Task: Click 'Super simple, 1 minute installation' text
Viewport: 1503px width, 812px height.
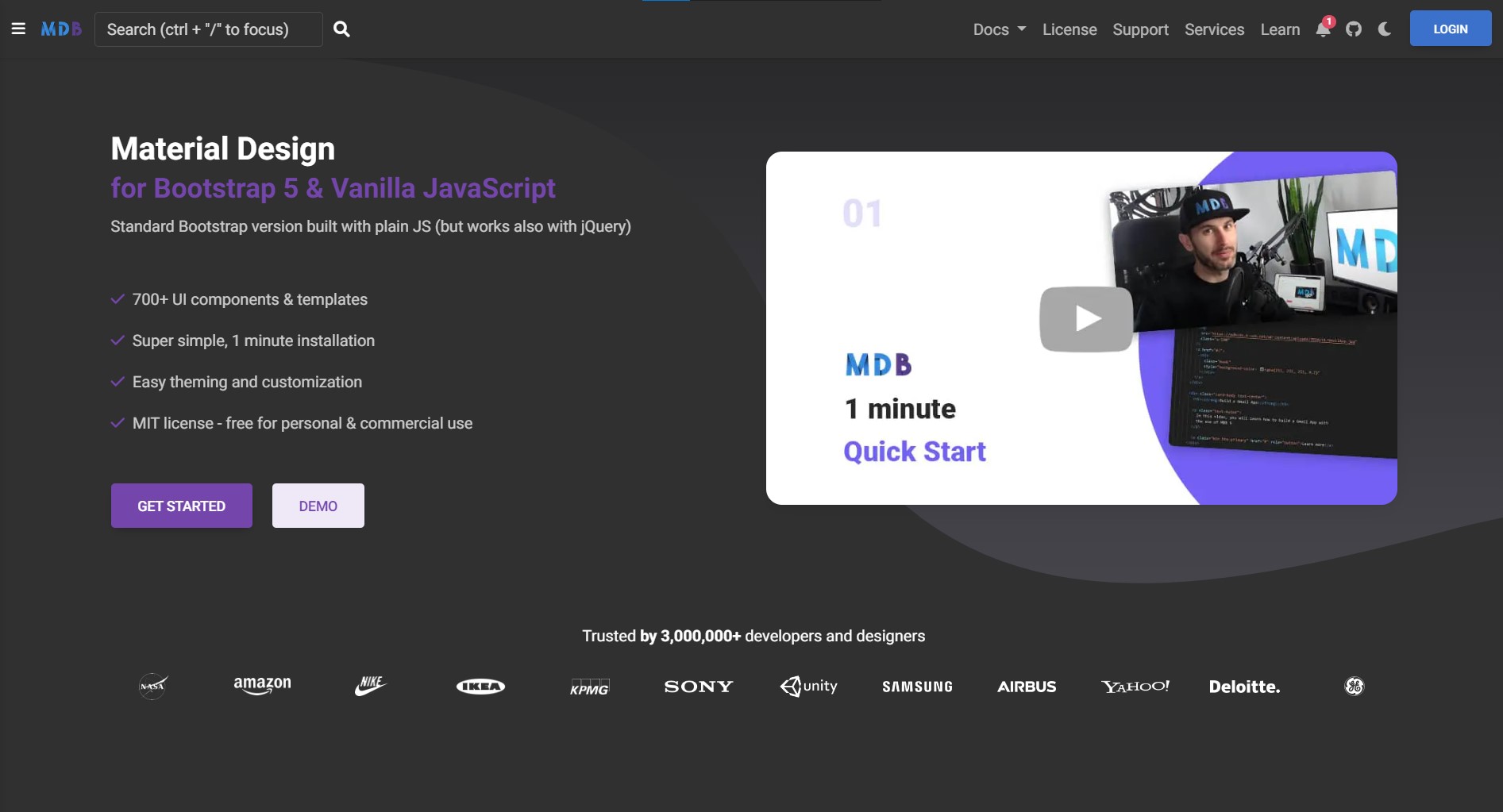Action: [x=253, y=341]
